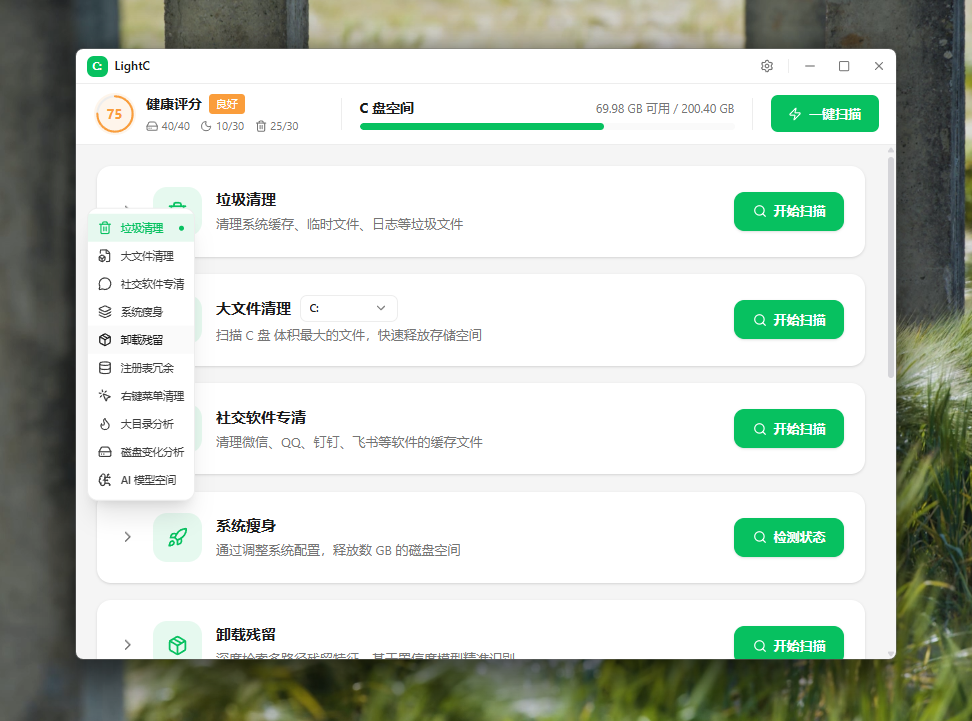Click the file icon in 大文件清理 menu entry
The height and width of the screenshot is (721, 972).
105,256
